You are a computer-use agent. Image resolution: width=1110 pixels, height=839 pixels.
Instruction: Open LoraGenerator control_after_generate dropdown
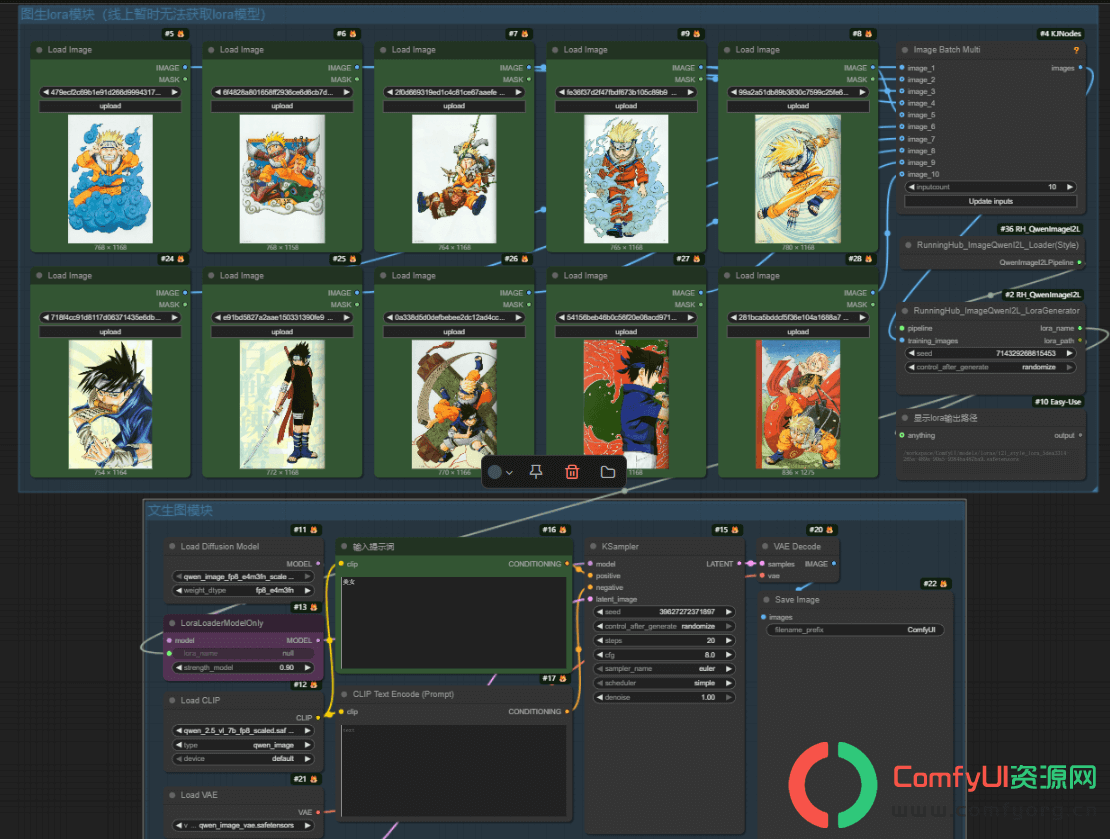point(990,367)
